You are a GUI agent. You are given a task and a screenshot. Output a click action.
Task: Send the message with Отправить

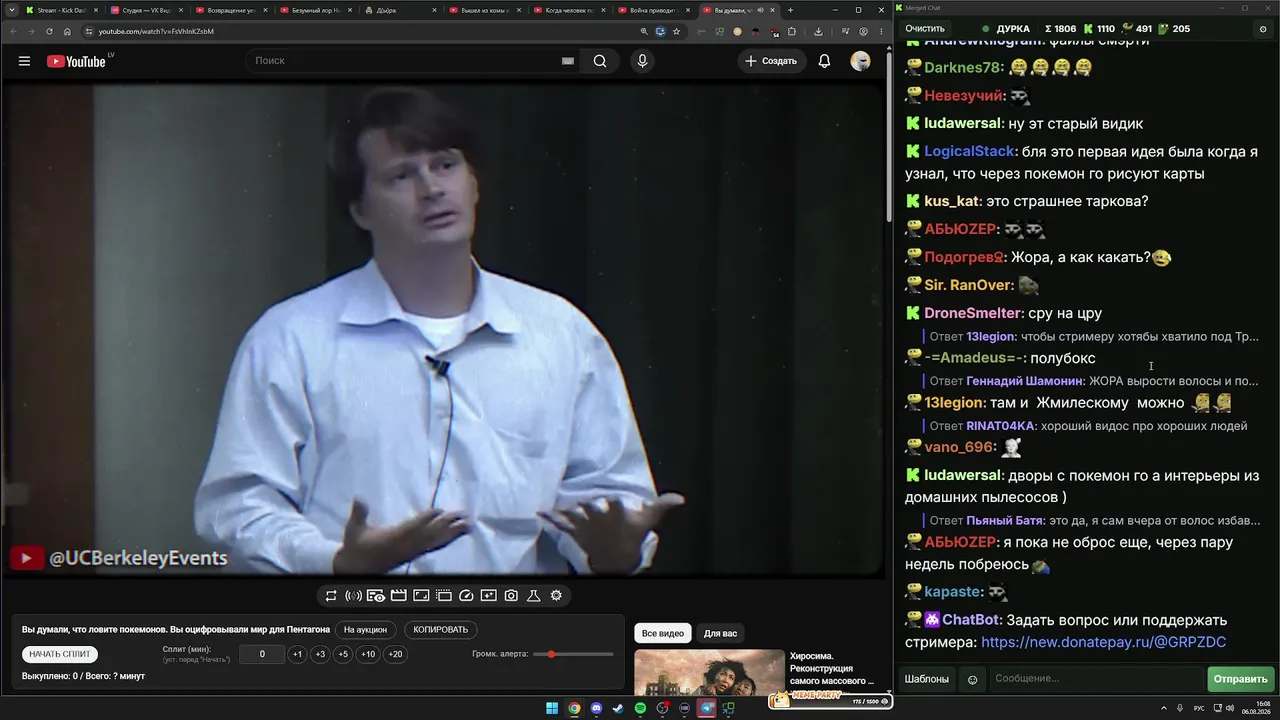1240,679
